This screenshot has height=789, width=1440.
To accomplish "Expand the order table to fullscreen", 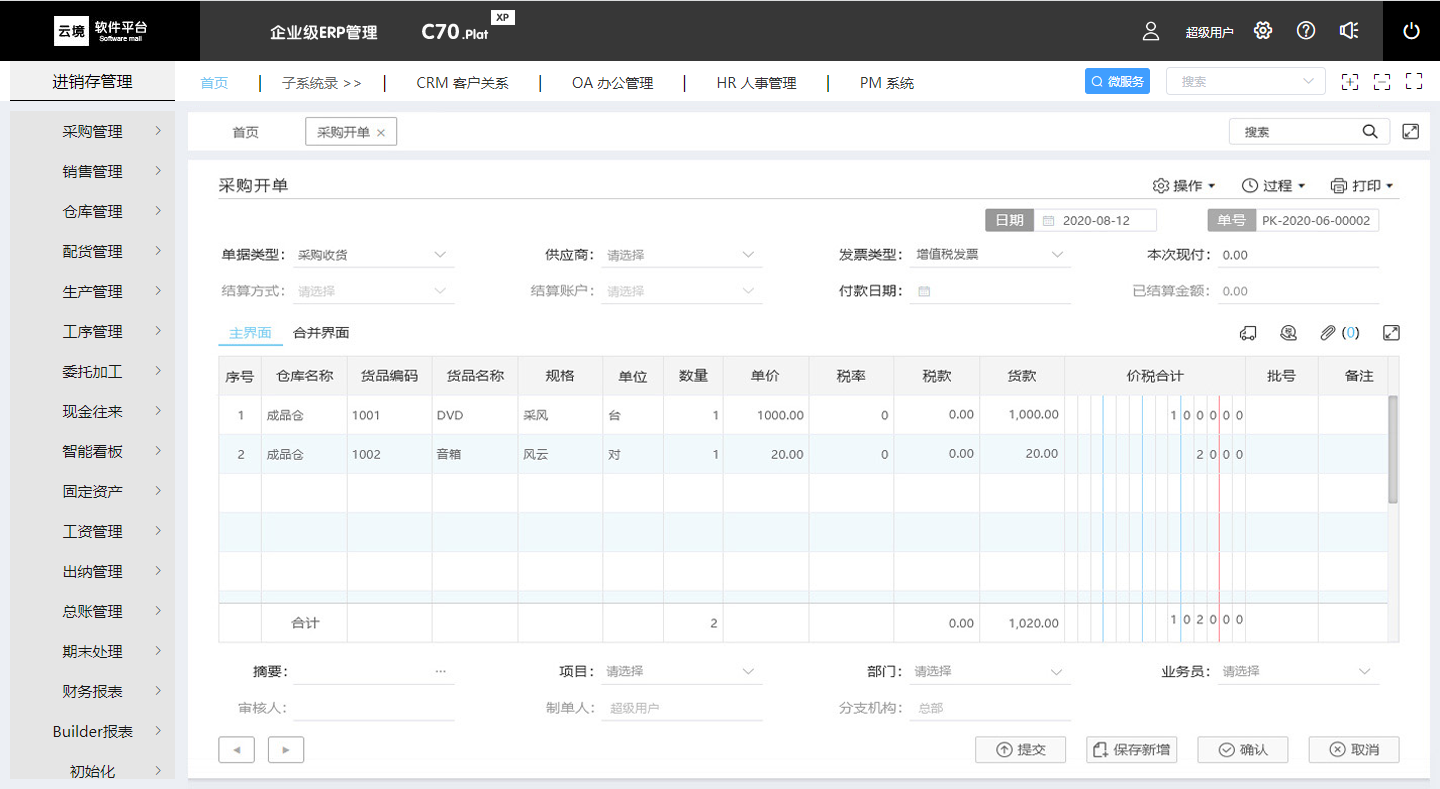I will pyautogui.click(x=1390, y=333).
